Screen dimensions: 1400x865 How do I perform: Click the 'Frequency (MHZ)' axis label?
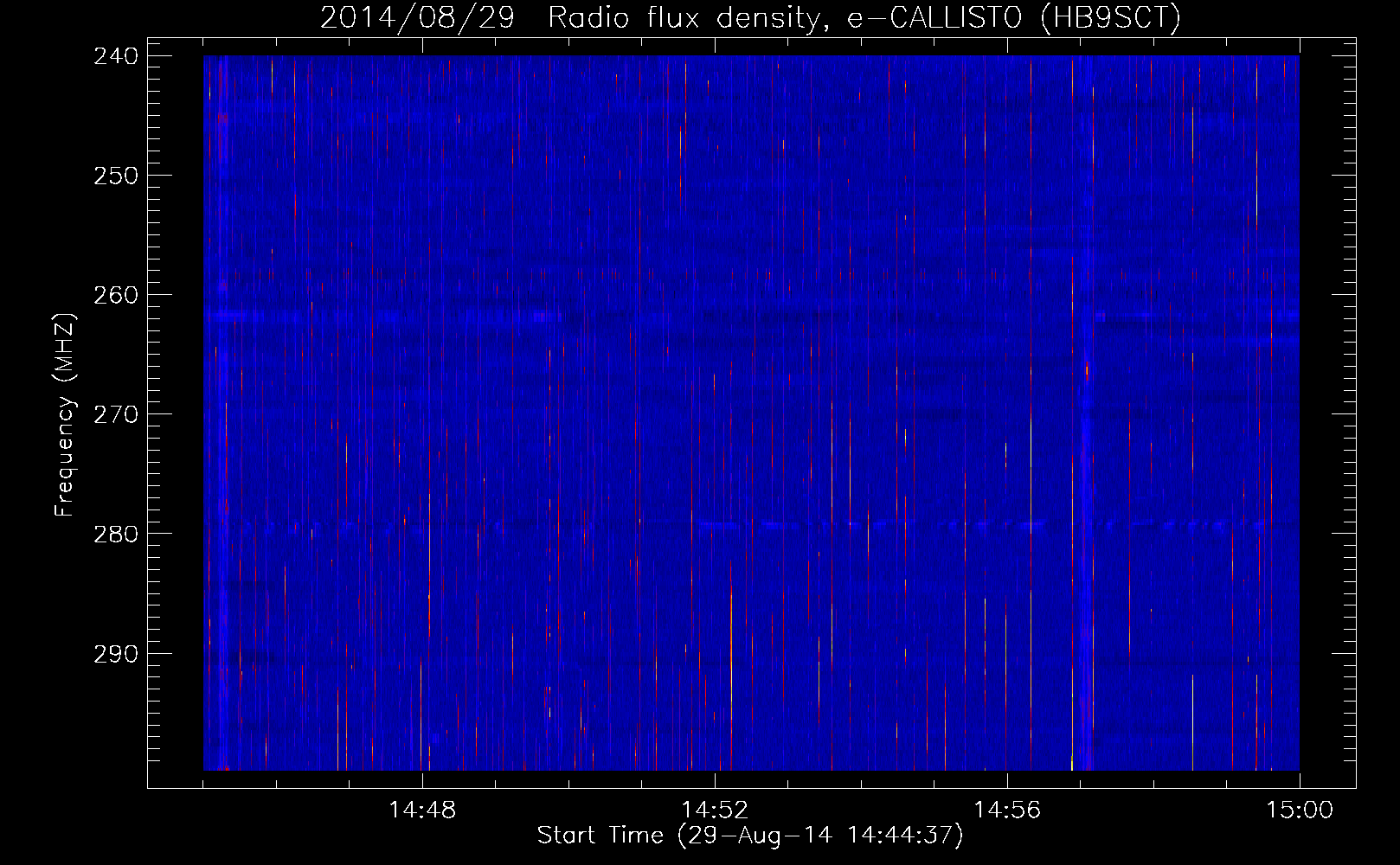65,414
